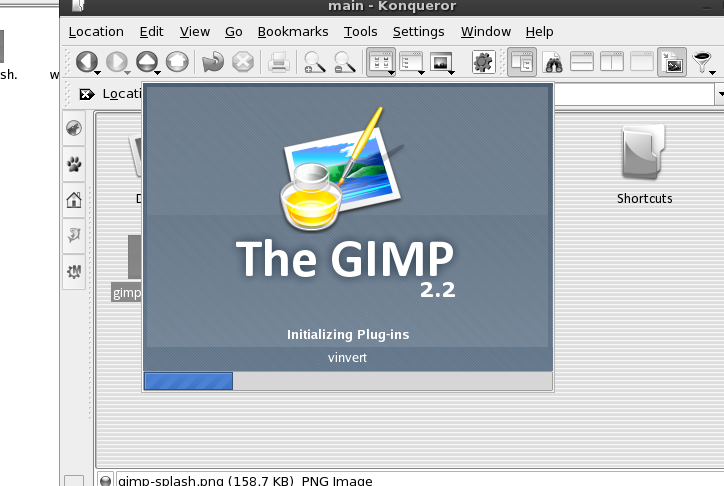Open the gear M sidebar tab

click(74, 271)
